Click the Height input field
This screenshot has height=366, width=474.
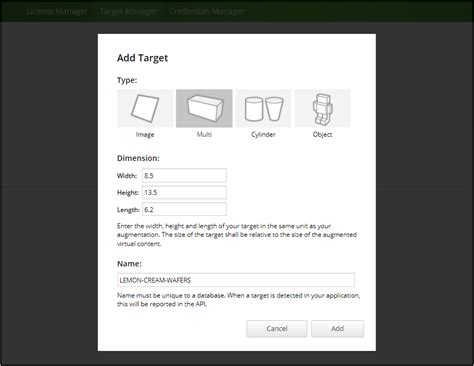(x=184, y=192)
